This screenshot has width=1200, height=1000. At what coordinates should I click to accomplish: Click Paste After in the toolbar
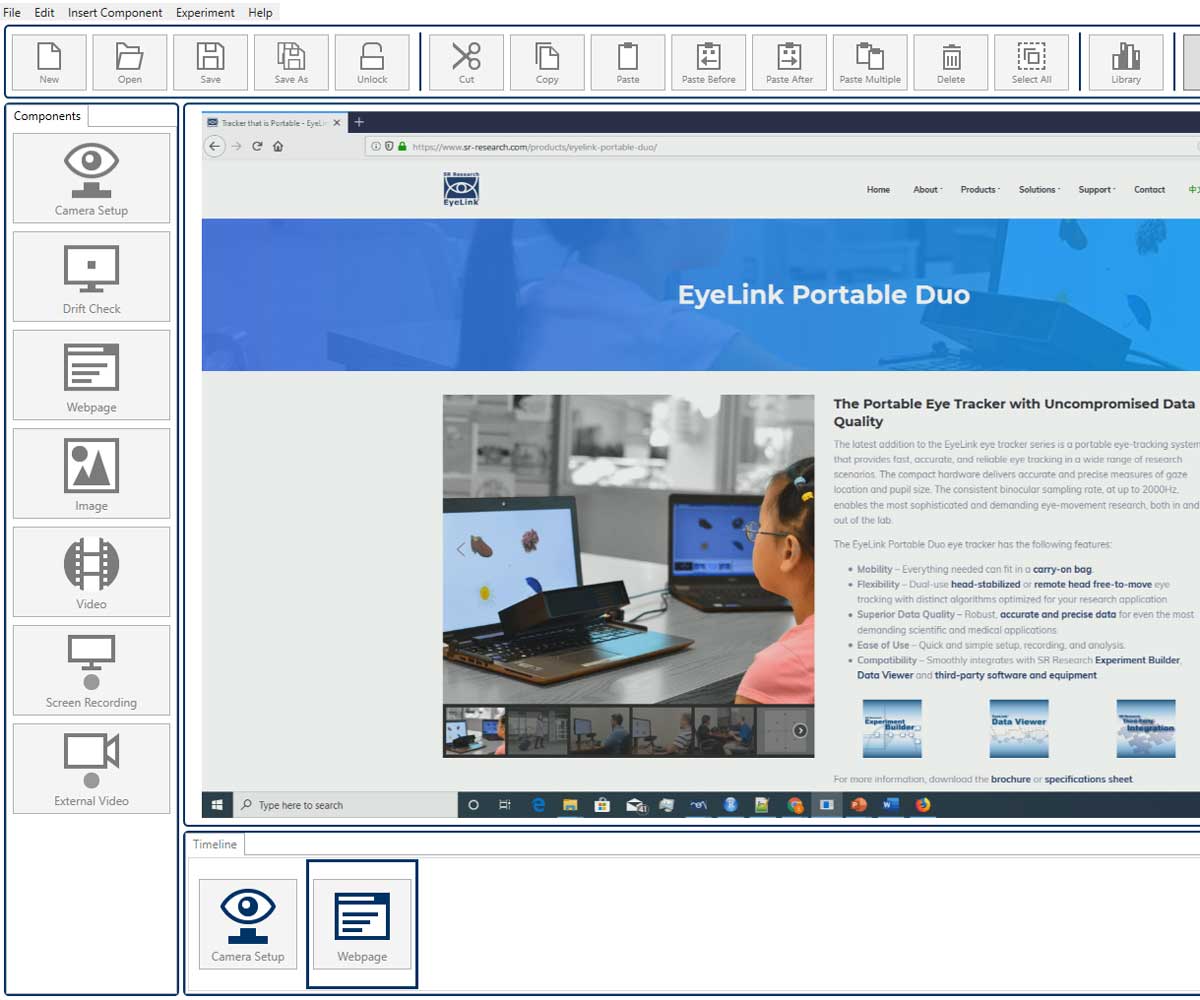[789, 63]
